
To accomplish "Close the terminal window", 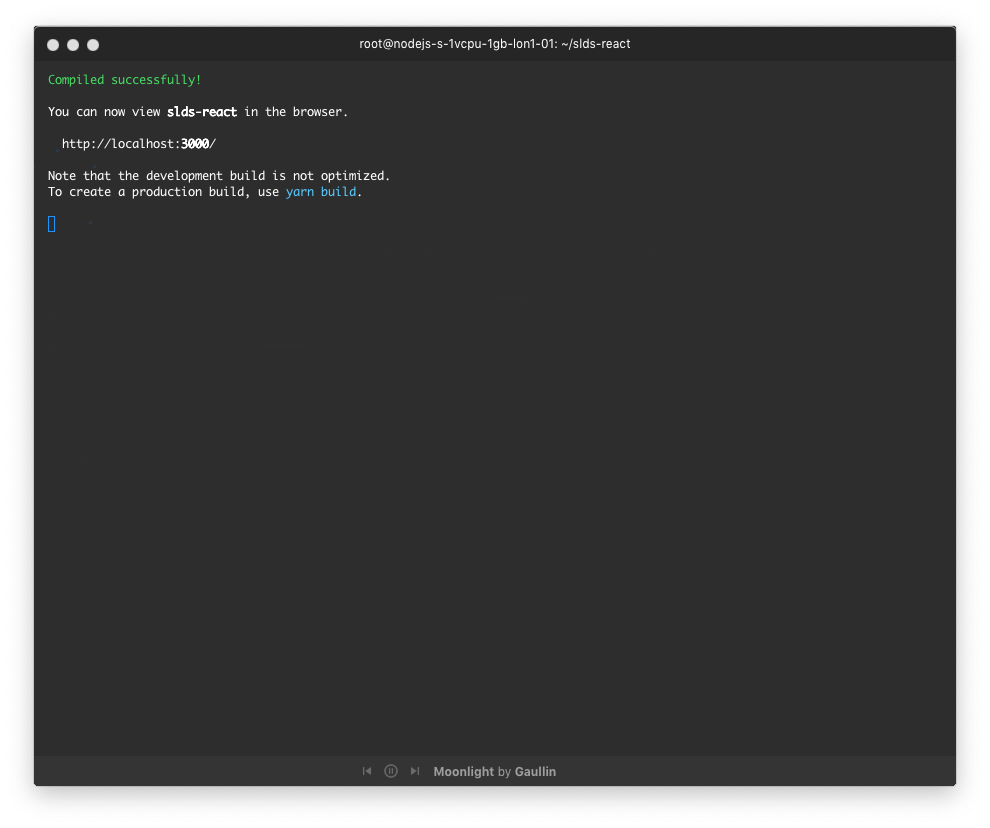I will 53,45.
